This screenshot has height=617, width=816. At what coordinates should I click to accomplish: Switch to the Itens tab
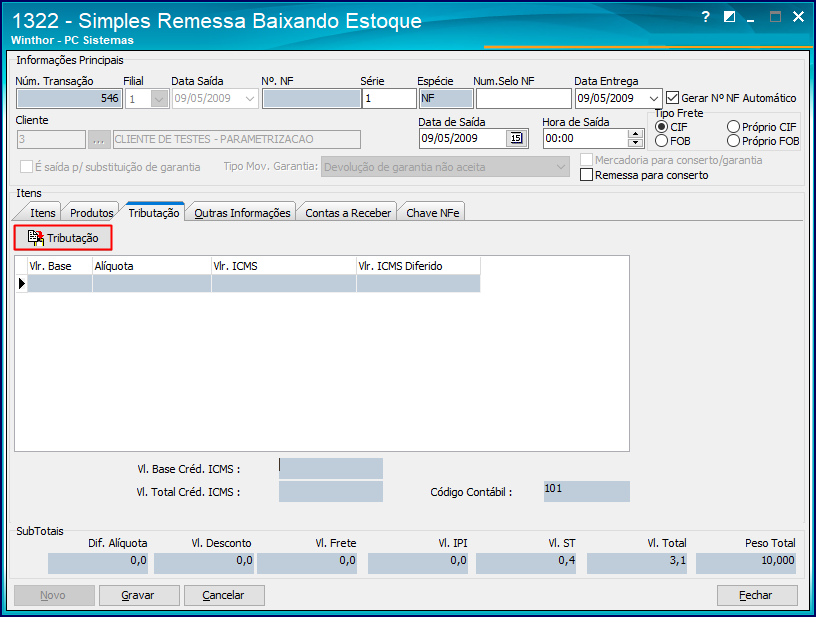42,213
